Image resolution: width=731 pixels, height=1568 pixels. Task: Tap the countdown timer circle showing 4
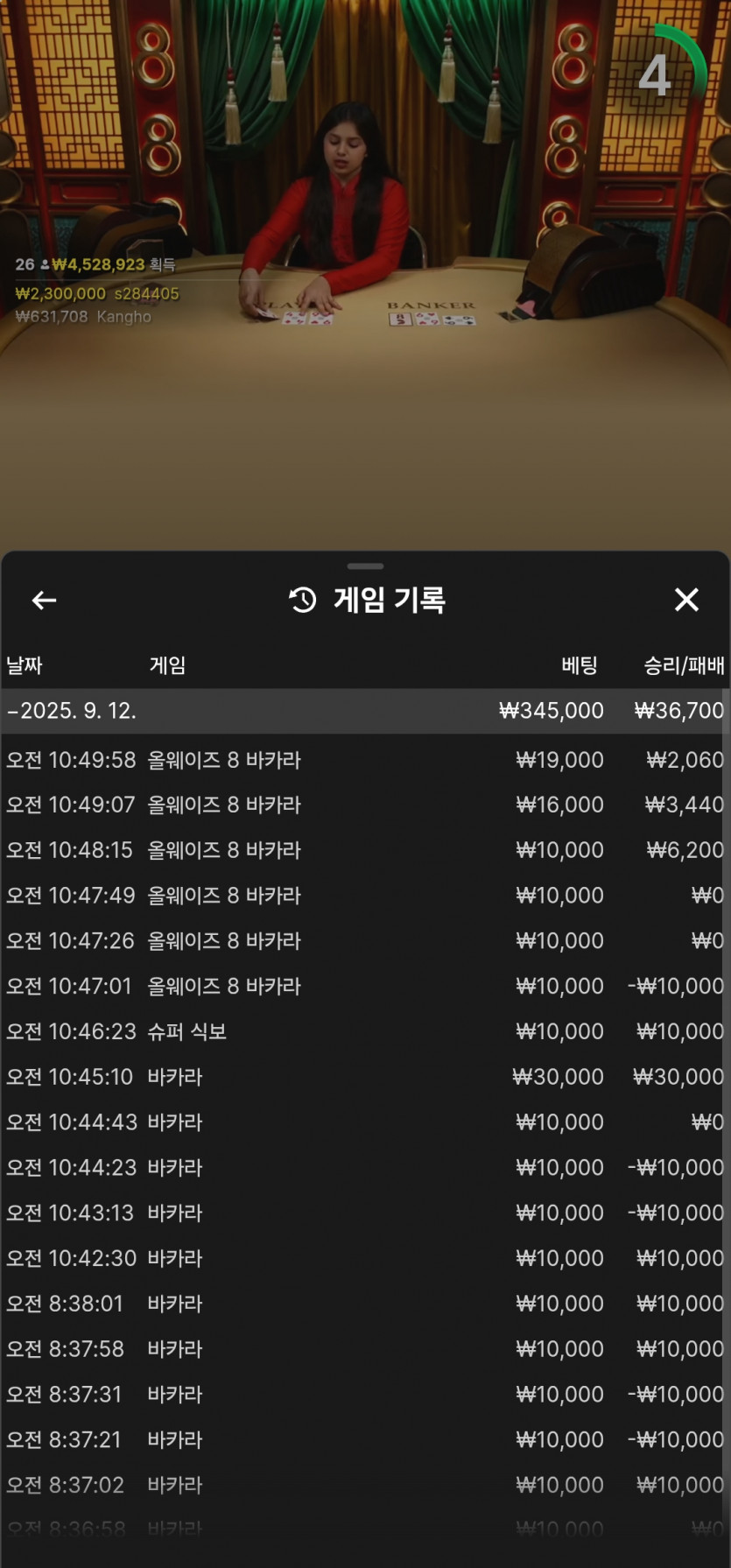tap(669, 74)
